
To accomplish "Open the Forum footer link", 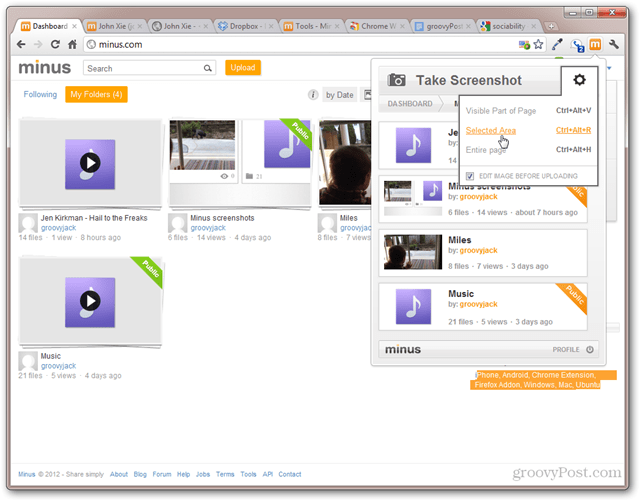I will coord(162,474).
